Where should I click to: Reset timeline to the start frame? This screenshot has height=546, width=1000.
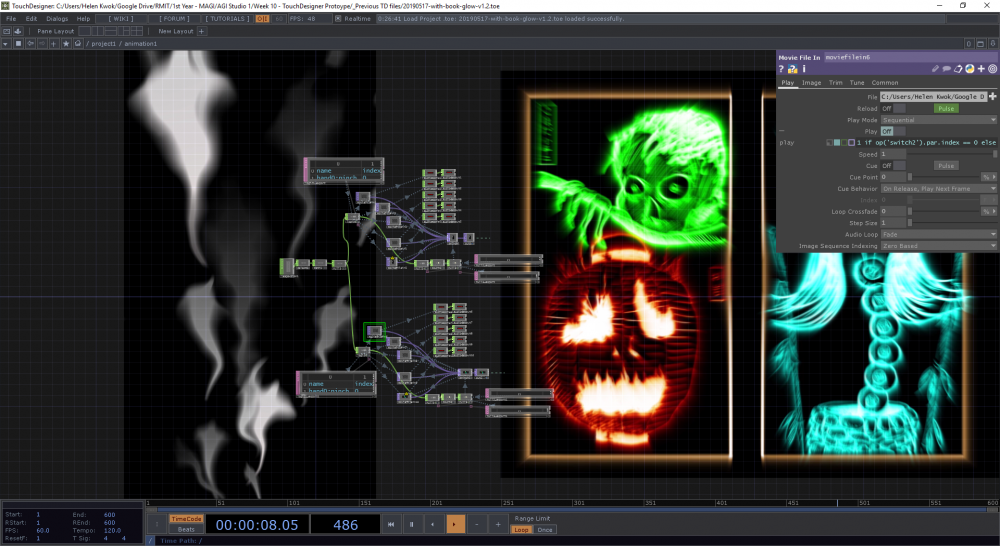pyautogui.click(x=389, y=524)
